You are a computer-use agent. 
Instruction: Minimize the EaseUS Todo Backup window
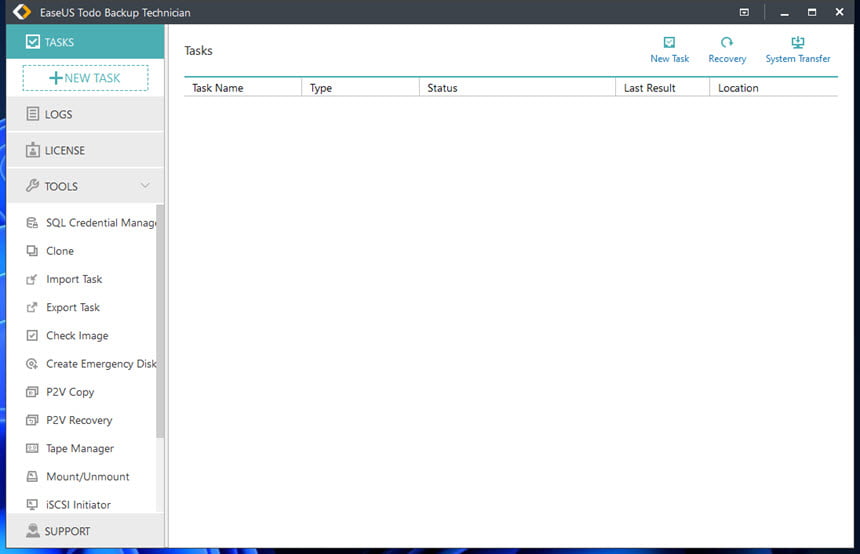pos(784,12)
